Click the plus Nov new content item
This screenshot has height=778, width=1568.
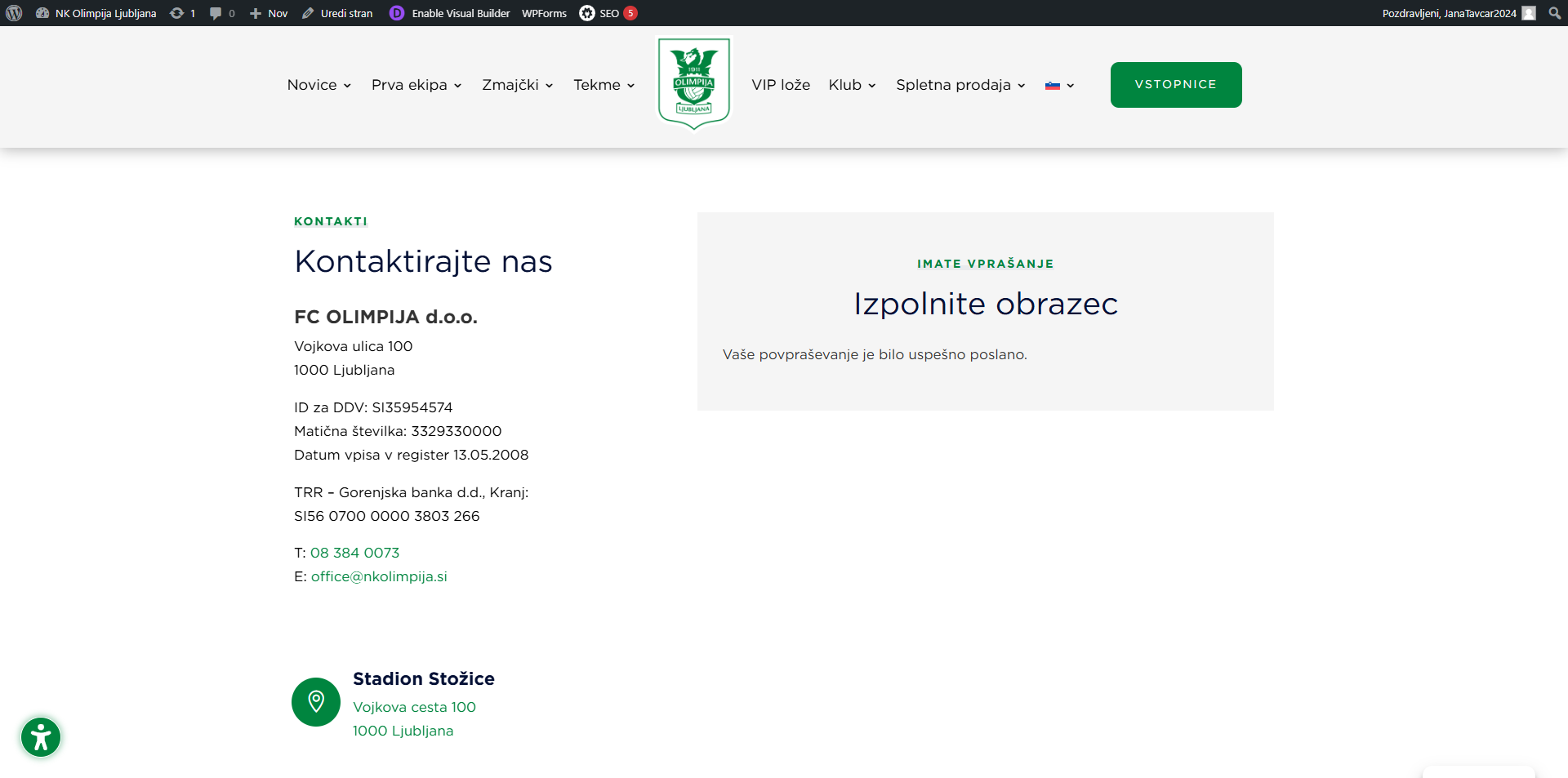269,13
